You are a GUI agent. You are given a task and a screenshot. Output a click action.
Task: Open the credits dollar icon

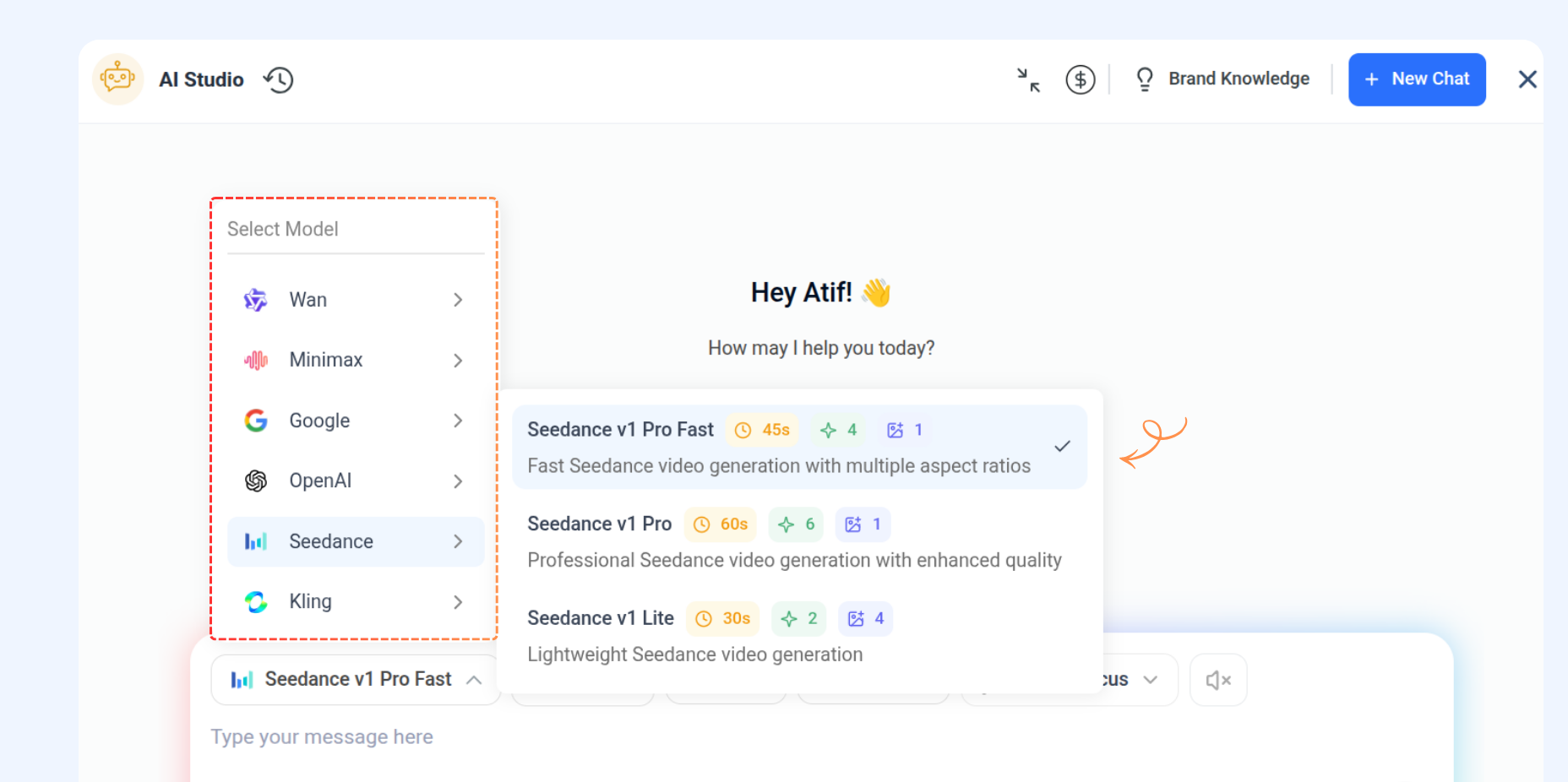click(x=1080, y=79)
